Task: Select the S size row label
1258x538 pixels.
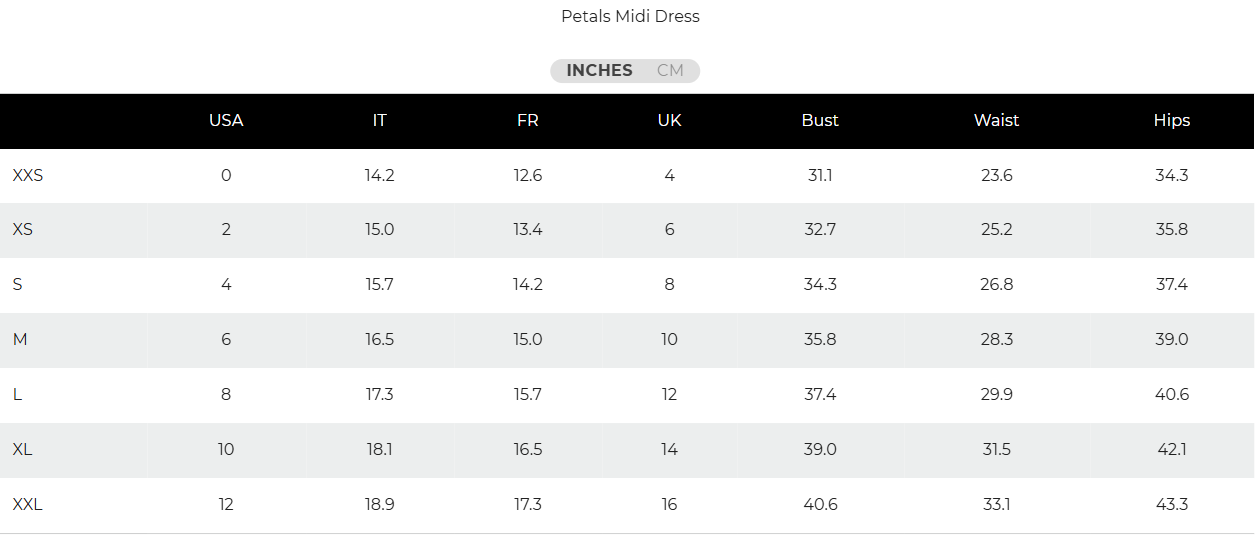Action: tap(18, 284)
